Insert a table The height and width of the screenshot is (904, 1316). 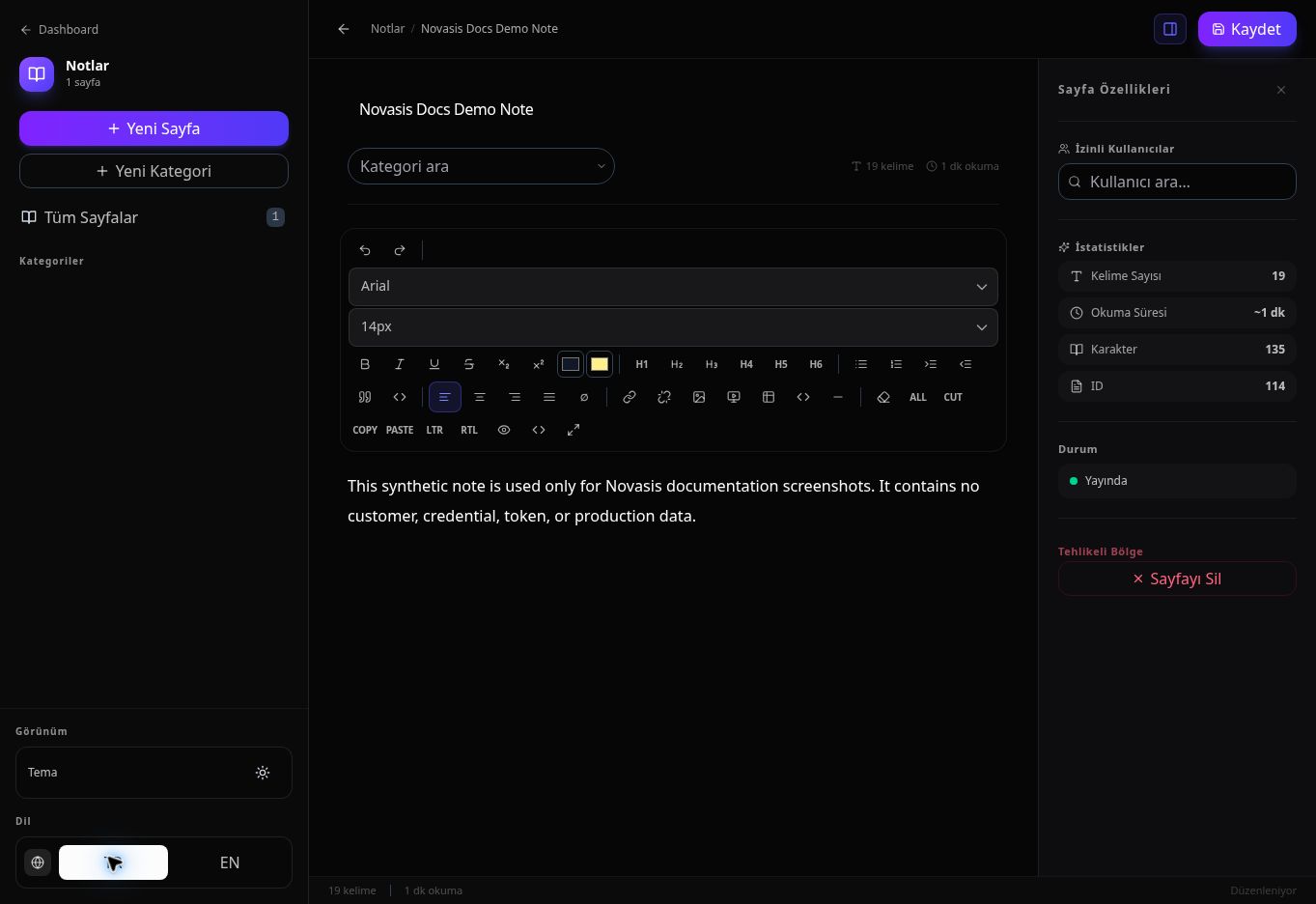pyautogui.click(x=769, y=397)
